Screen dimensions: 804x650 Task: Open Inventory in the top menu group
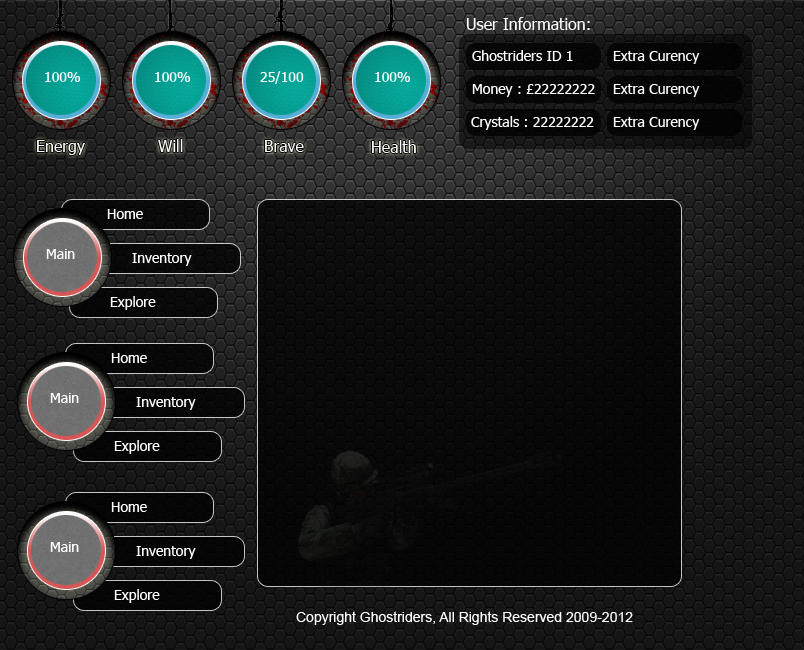click(x=173, y=258)
